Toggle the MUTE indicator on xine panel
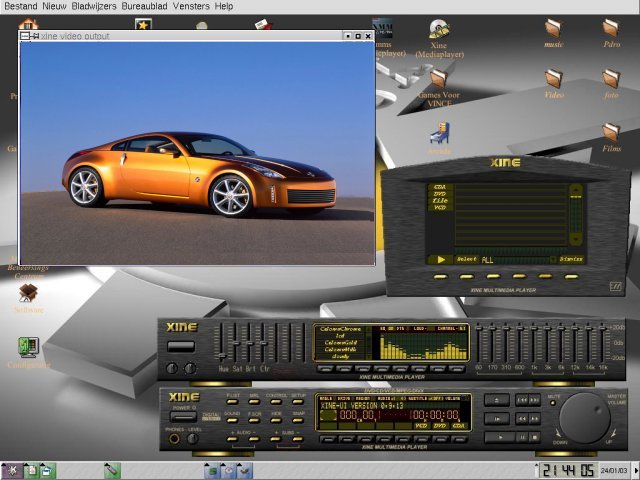 (x=553, y=403)
